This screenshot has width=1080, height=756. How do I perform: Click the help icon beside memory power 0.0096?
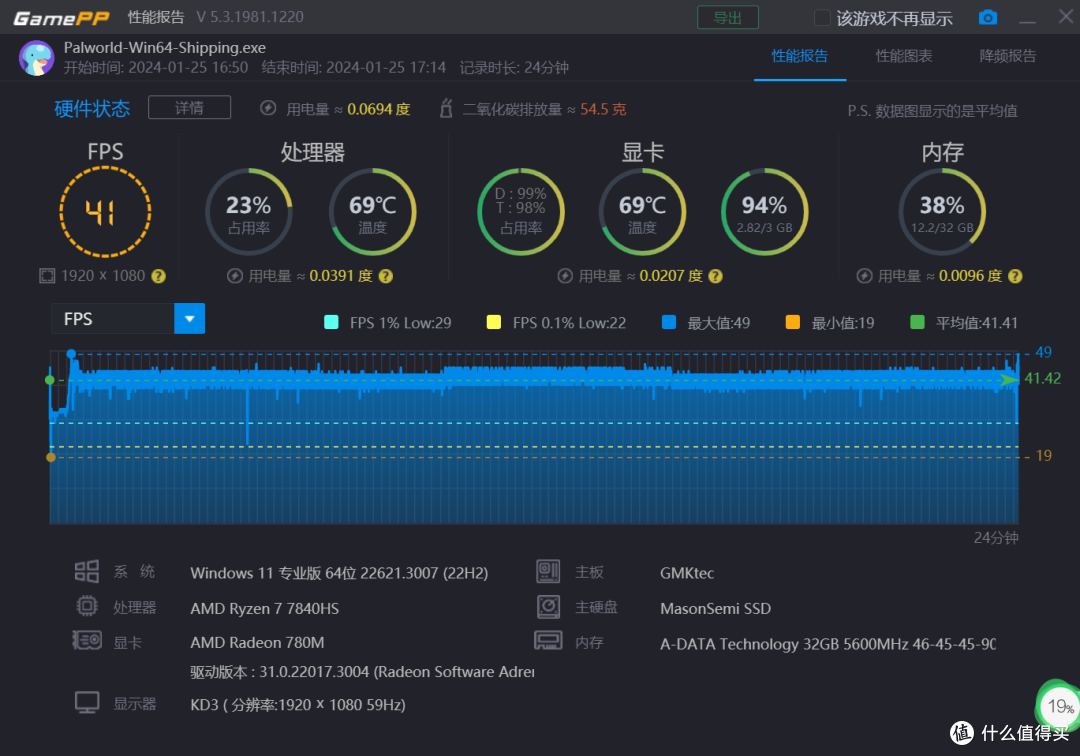(1015, 276)
